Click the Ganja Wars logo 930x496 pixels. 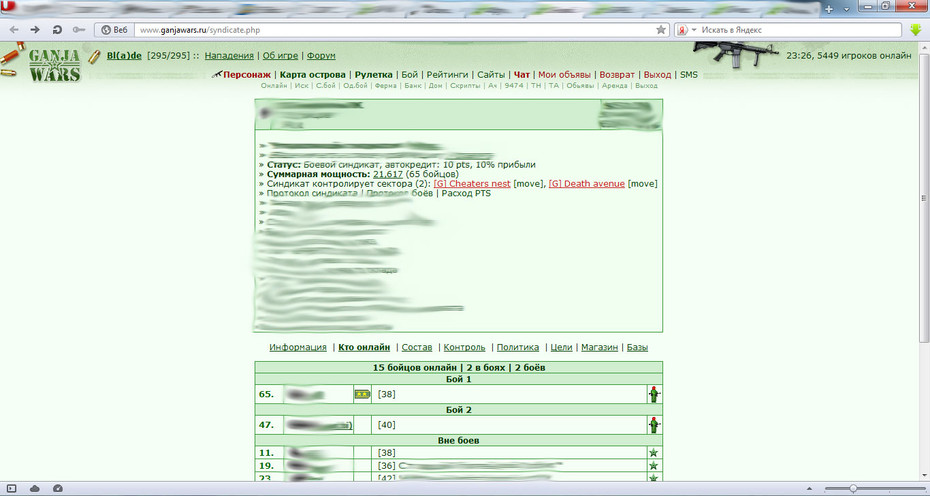point(54,65)
